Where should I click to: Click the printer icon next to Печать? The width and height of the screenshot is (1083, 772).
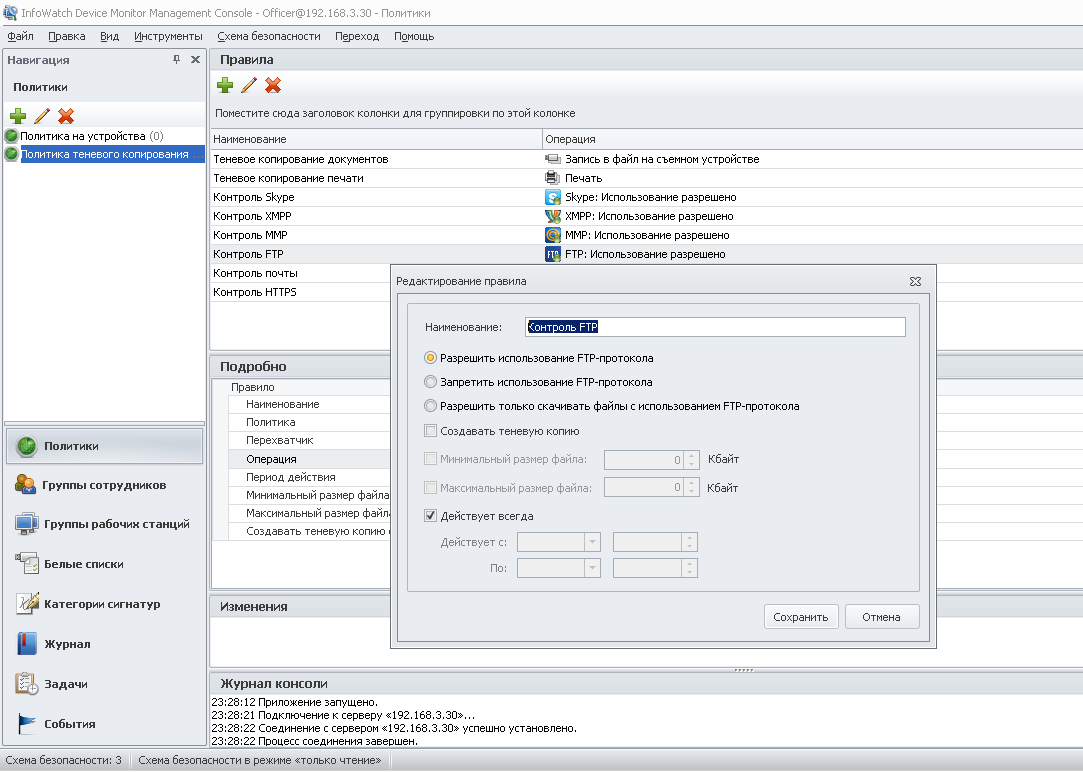(x=553, y=178)
